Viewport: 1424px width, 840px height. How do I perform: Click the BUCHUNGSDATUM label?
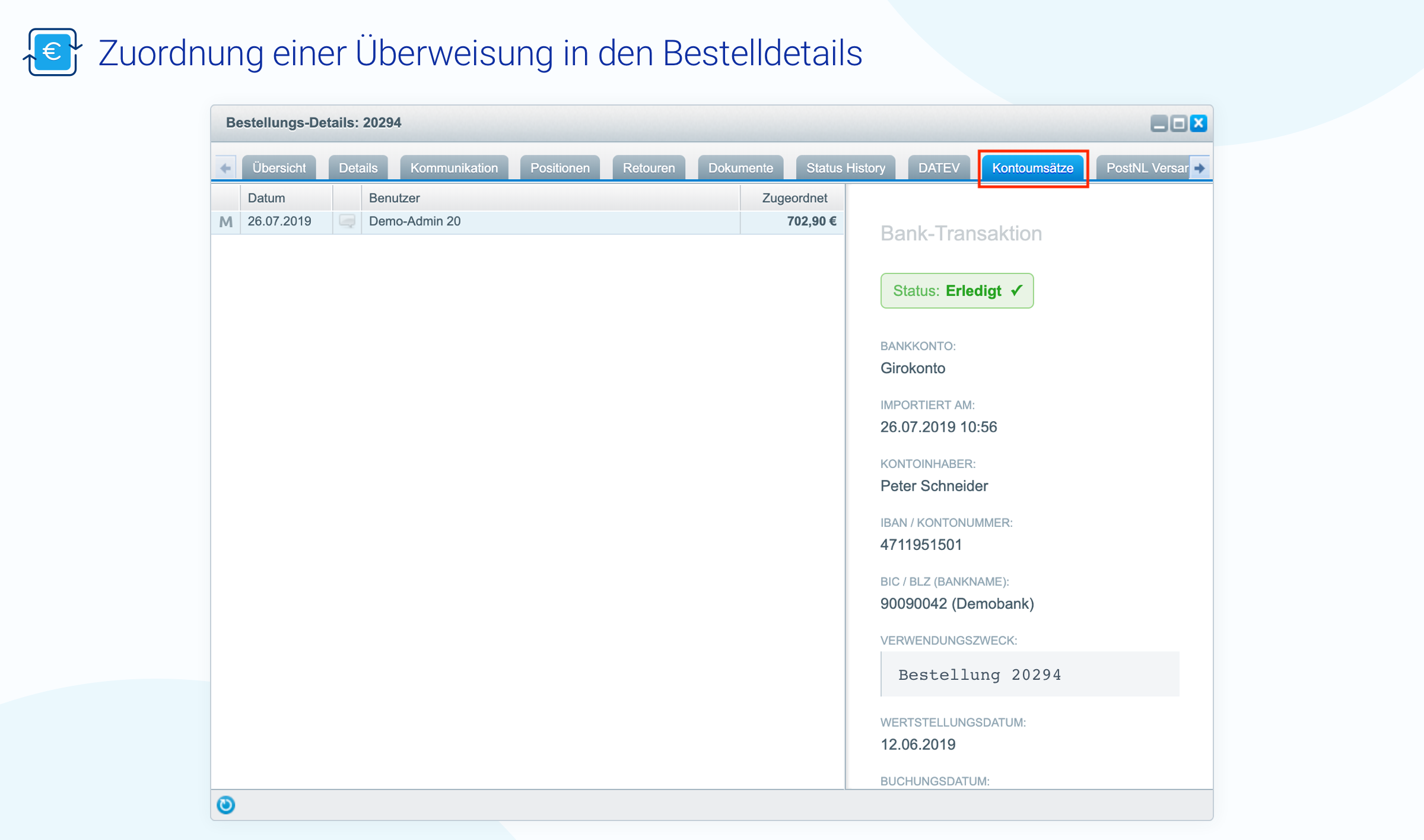[935, 781]
